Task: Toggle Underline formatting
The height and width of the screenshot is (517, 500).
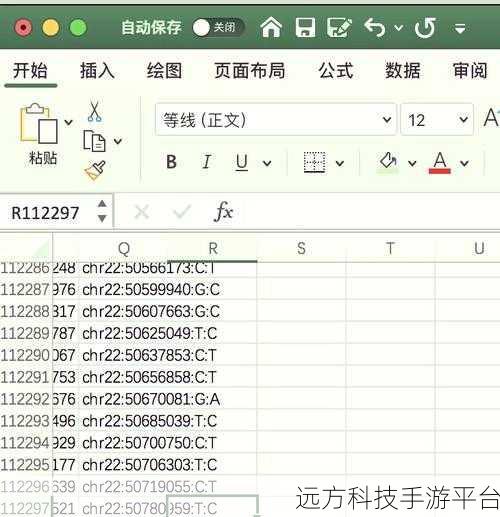Action: click(242, 162)
